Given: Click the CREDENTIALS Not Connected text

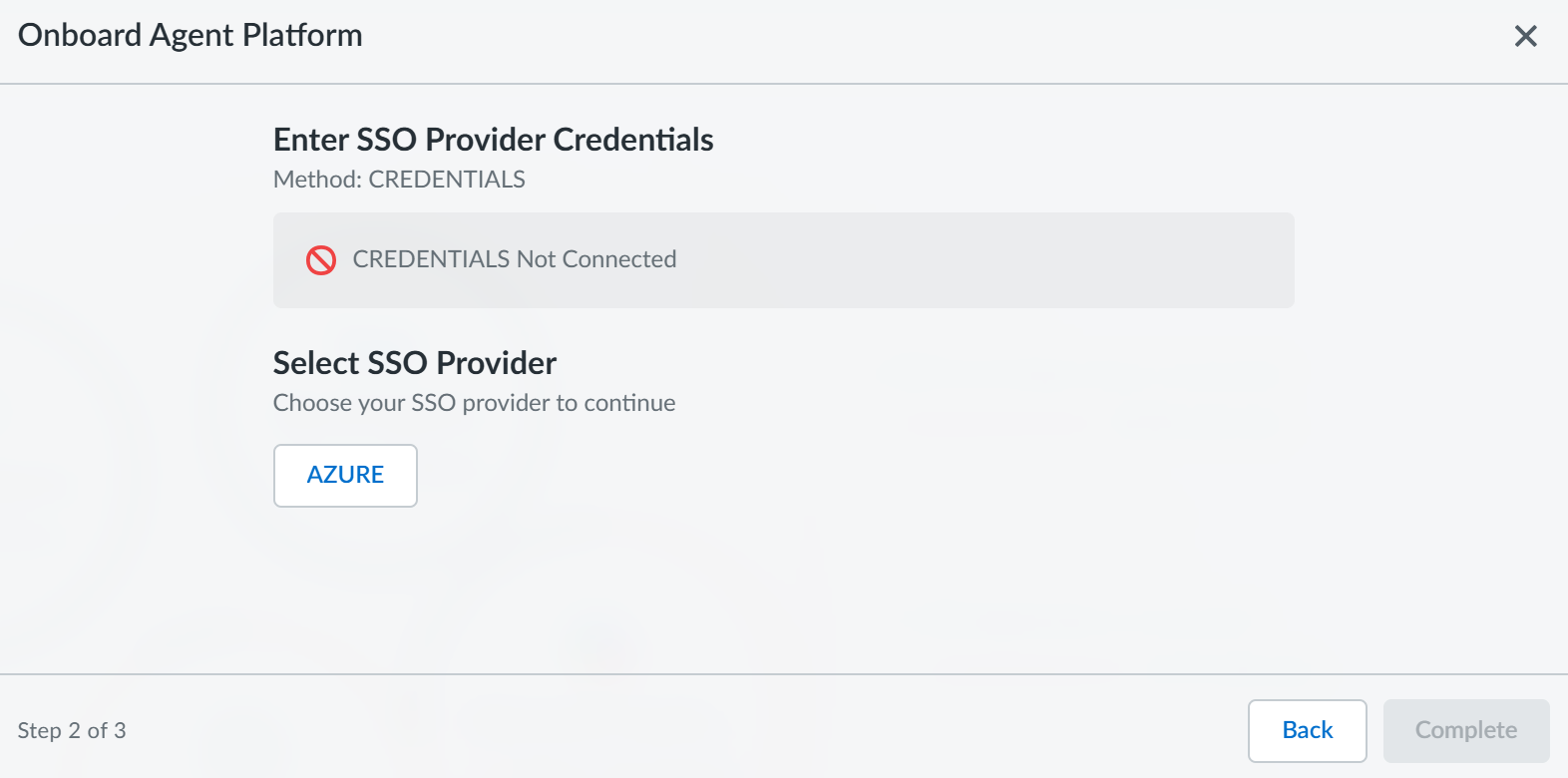Looking at the screenshot, I should [514, 259].
